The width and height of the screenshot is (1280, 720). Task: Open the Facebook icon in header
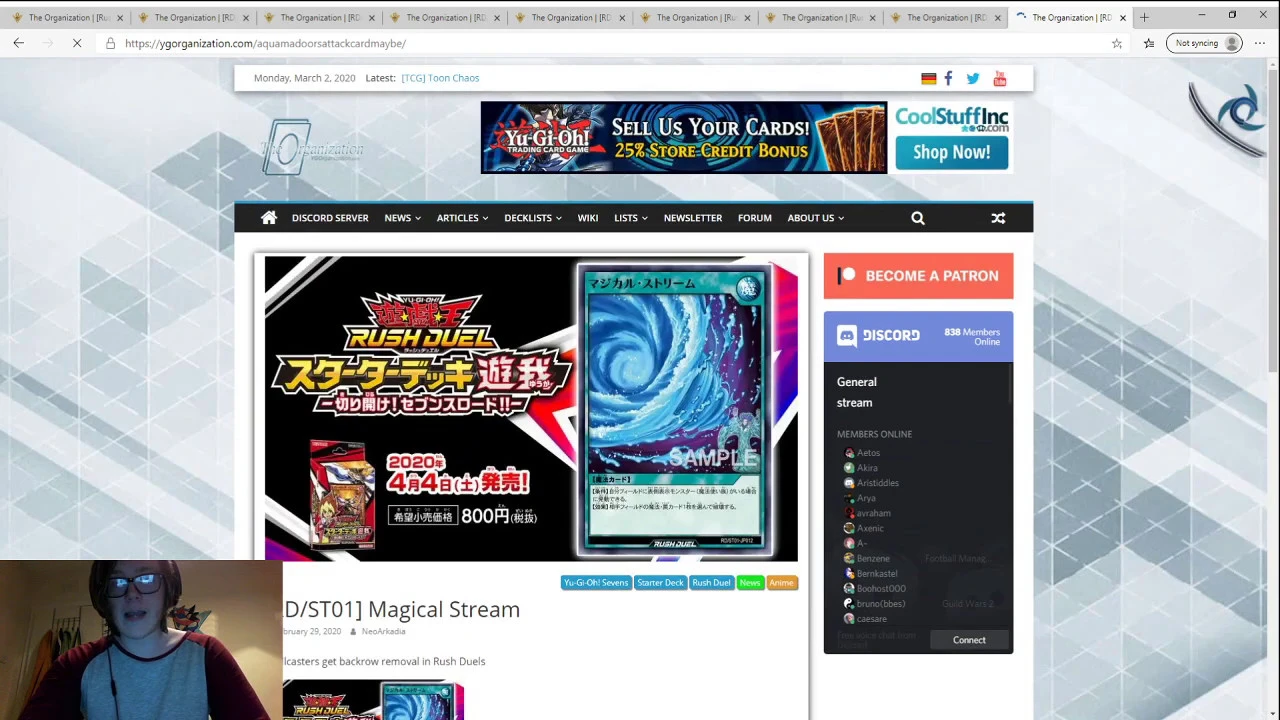point(948,78)
